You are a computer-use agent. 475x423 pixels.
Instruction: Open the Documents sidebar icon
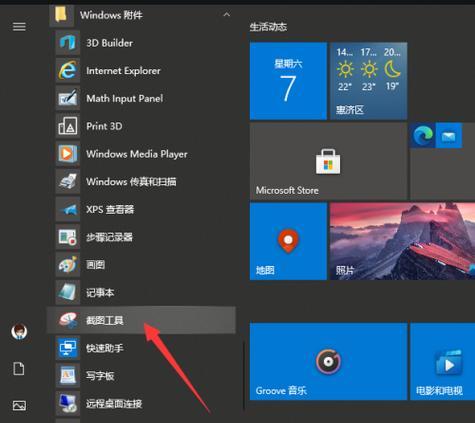click(19, 369)
